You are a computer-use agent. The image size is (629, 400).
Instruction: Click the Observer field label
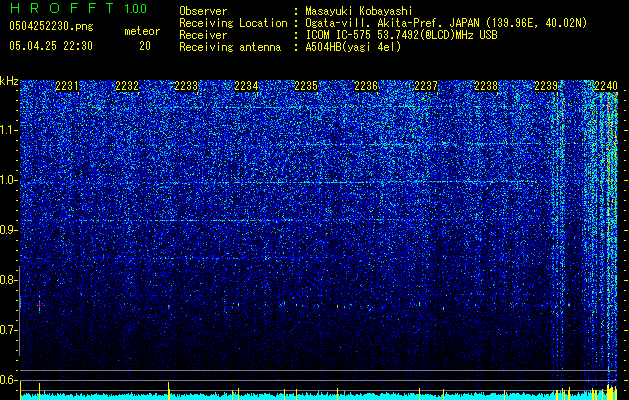coord(203,11)
